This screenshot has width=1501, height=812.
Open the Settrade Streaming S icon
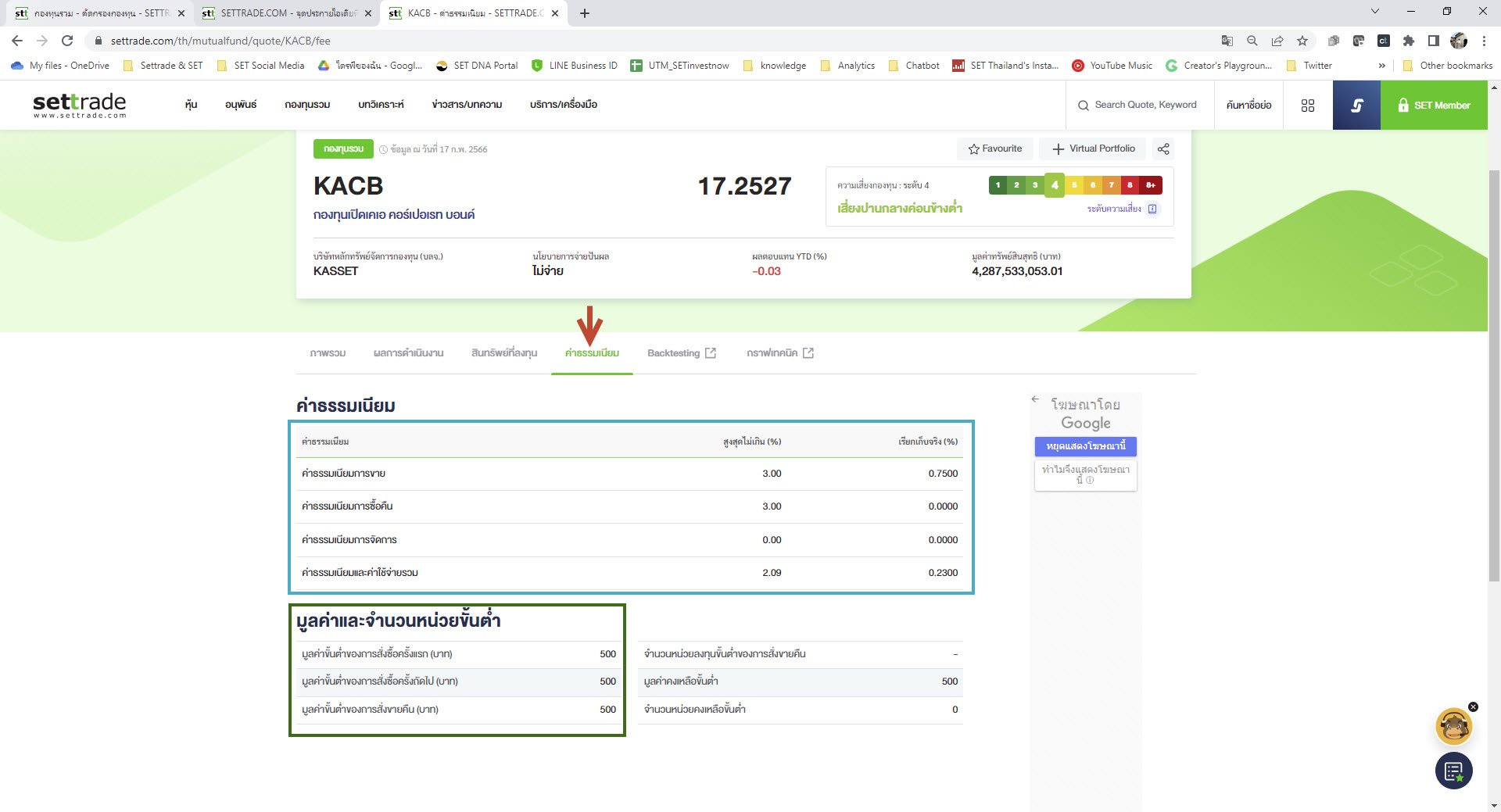pyautogui.click(x=1356, y=105)
